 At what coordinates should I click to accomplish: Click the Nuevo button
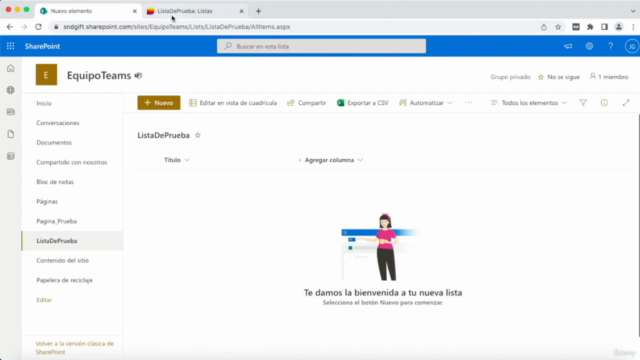click(159, 103)
